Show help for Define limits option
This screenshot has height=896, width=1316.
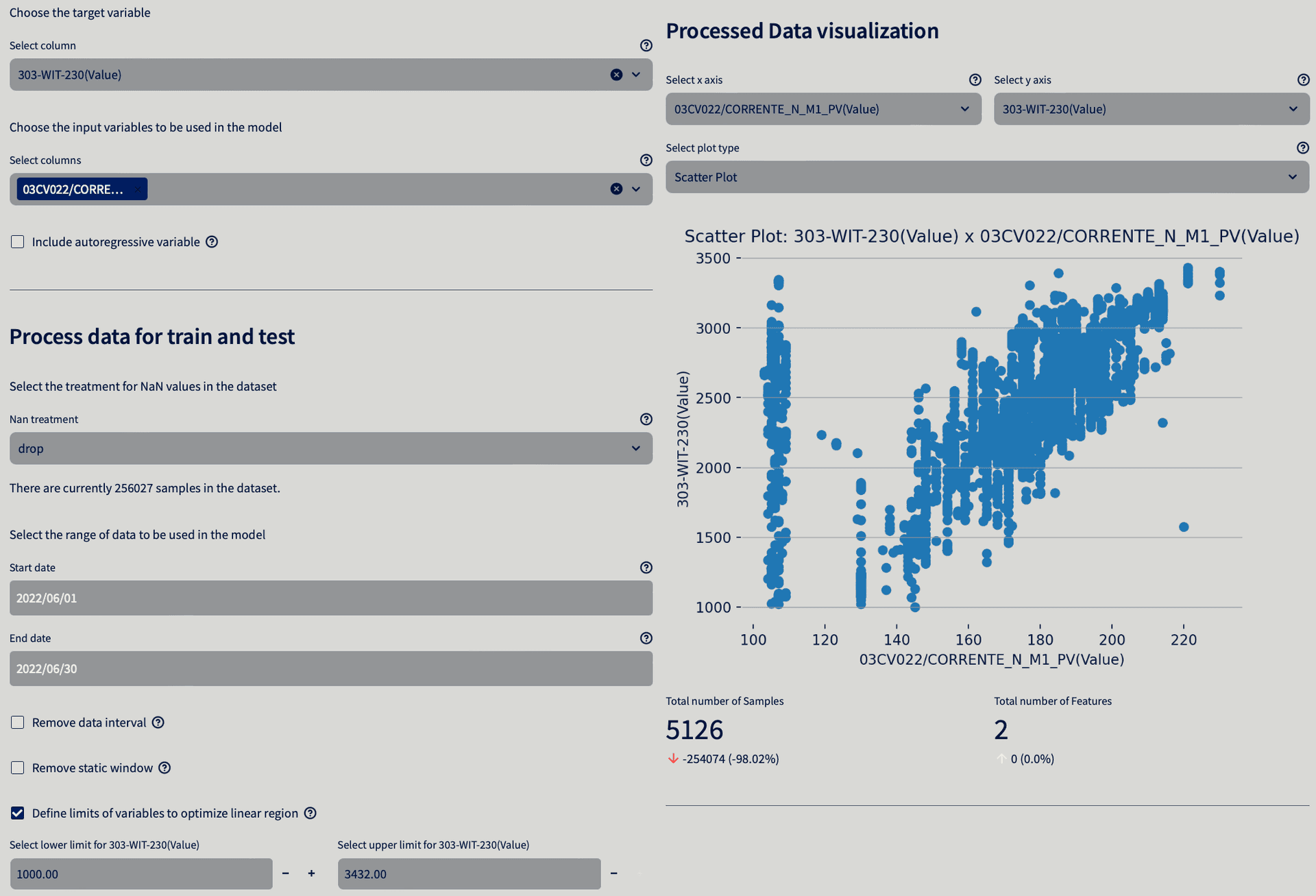(310, 813)
